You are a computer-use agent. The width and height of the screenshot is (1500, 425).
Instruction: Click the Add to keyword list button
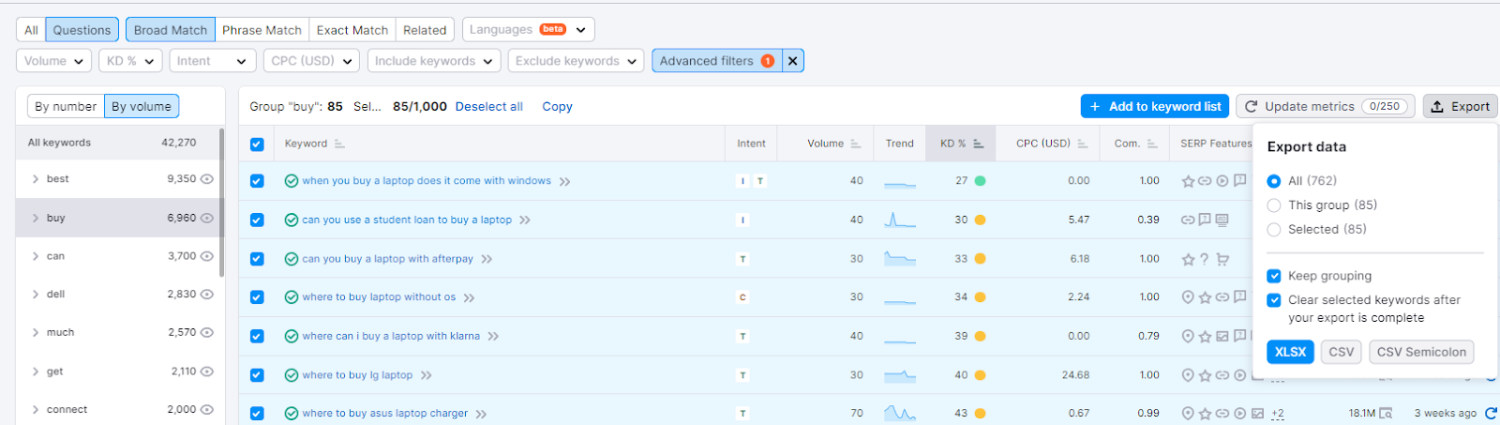tap(1154, 106)
